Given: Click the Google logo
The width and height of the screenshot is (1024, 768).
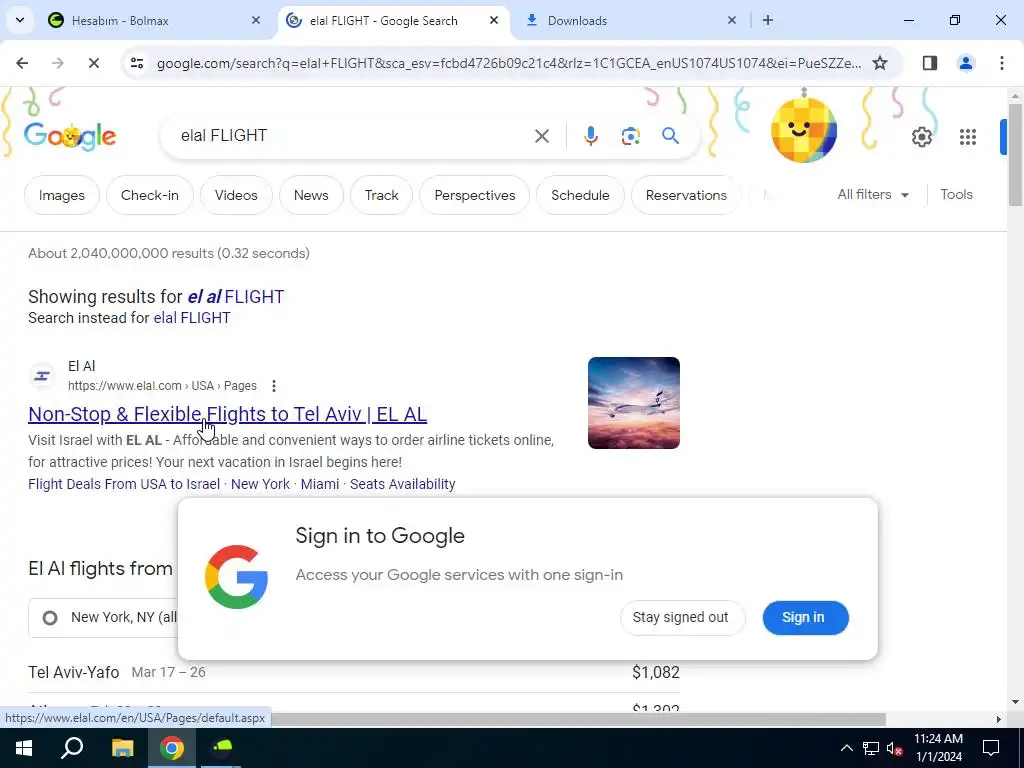Looking at the screenshot, I should [x=70, y=136].
